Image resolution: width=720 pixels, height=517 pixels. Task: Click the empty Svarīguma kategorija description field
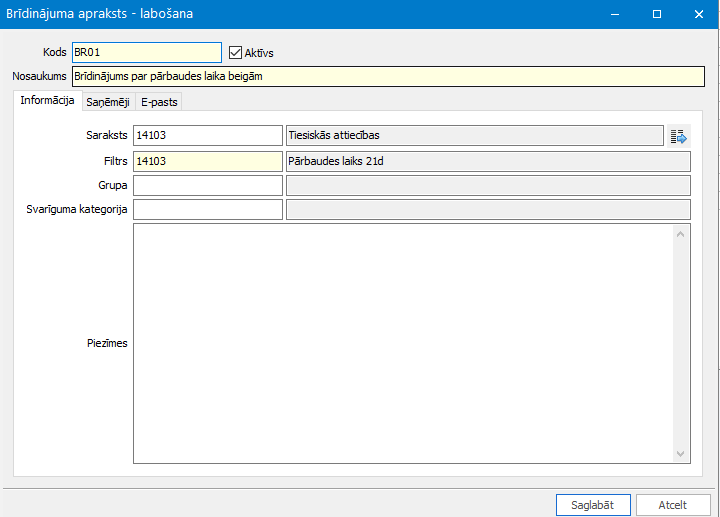click(x=488, y=209)
